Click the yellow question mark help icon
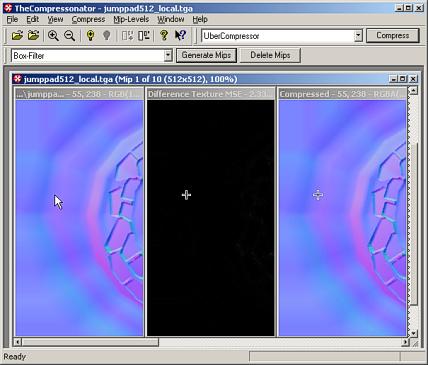 pyautogui.click(x=163, y=35)
